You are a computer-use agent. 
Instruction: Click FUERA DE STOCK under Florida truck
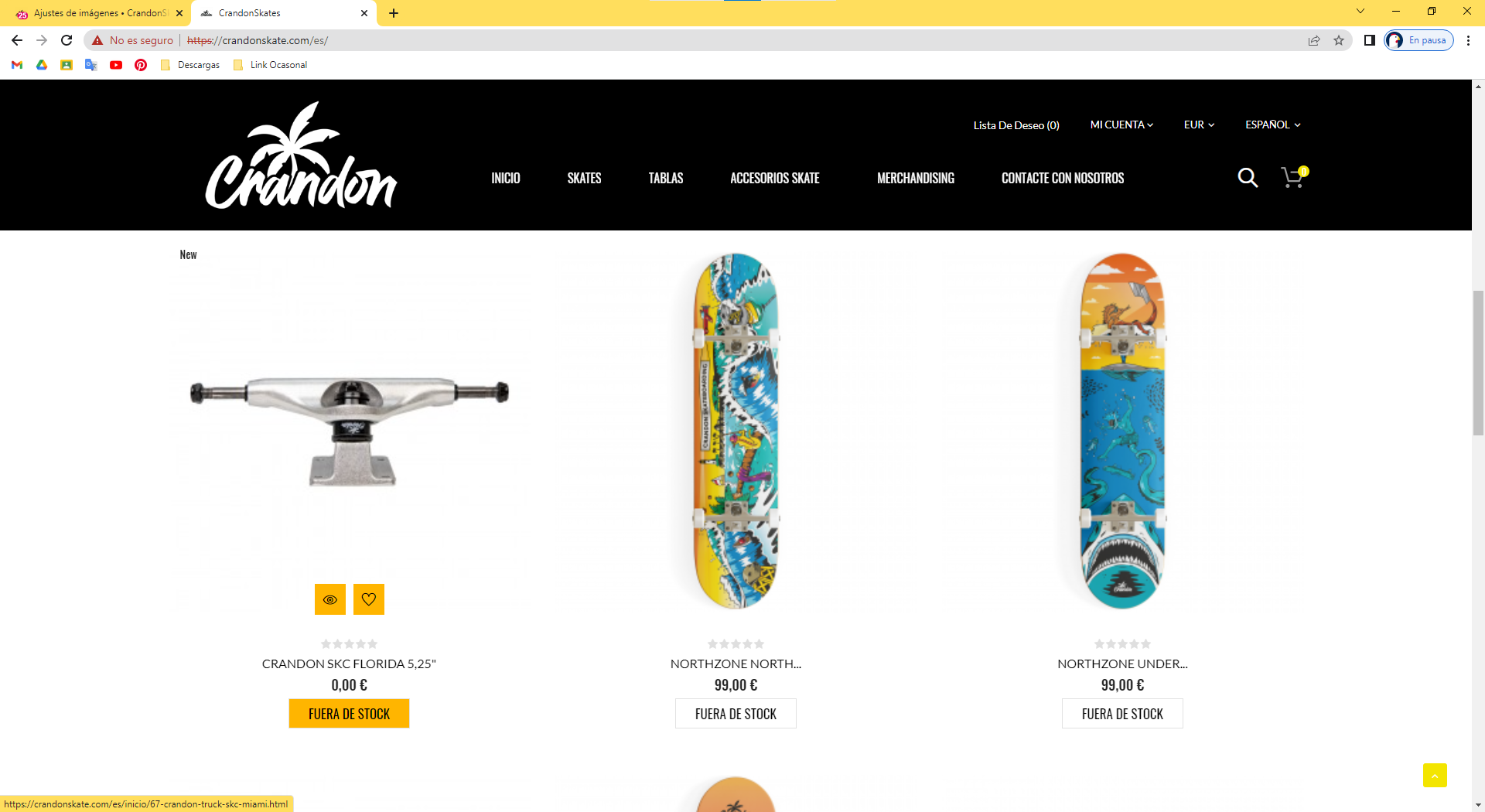[x=349, y=714]
